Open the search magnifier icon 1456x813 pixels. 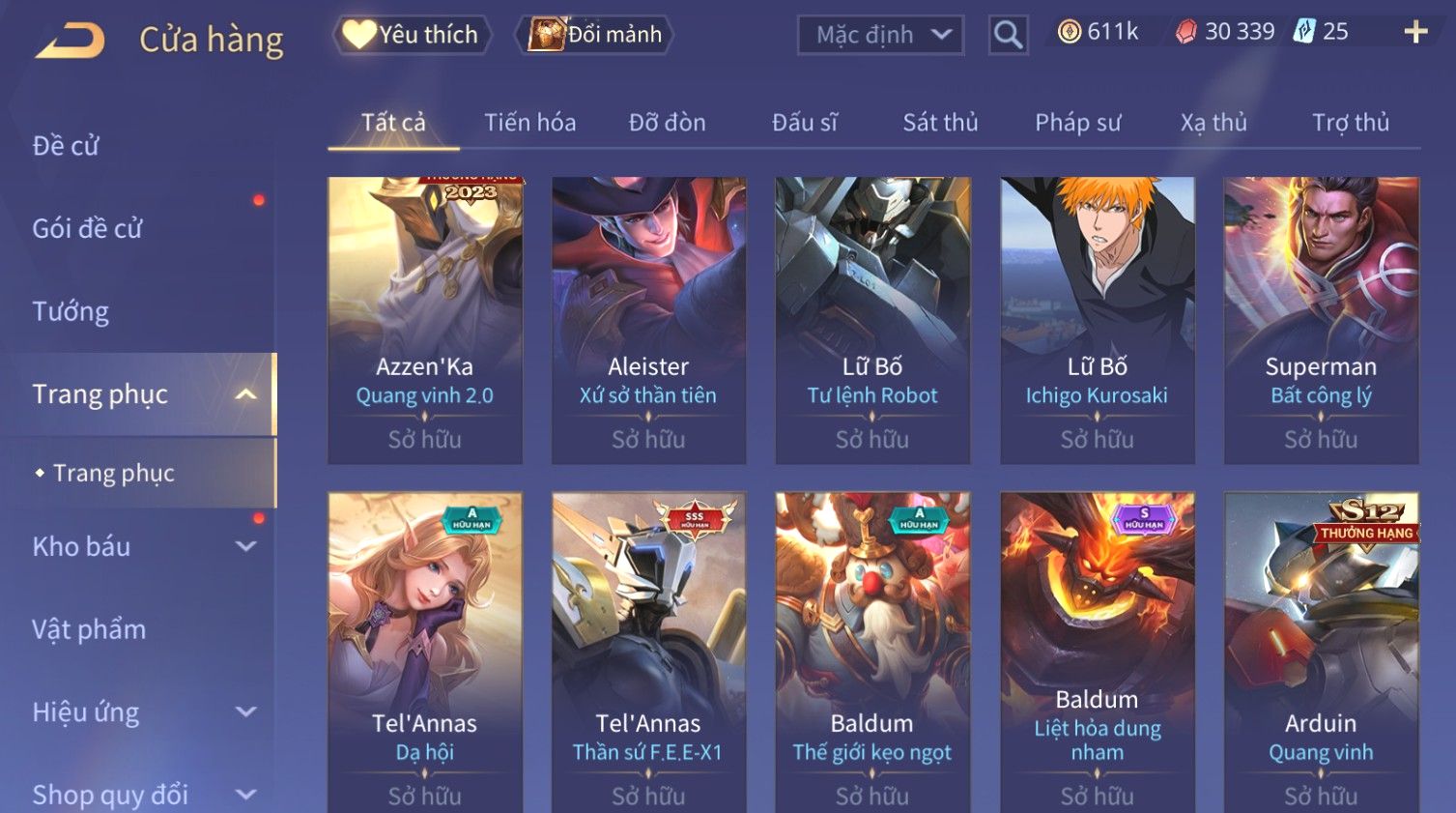1008,36
